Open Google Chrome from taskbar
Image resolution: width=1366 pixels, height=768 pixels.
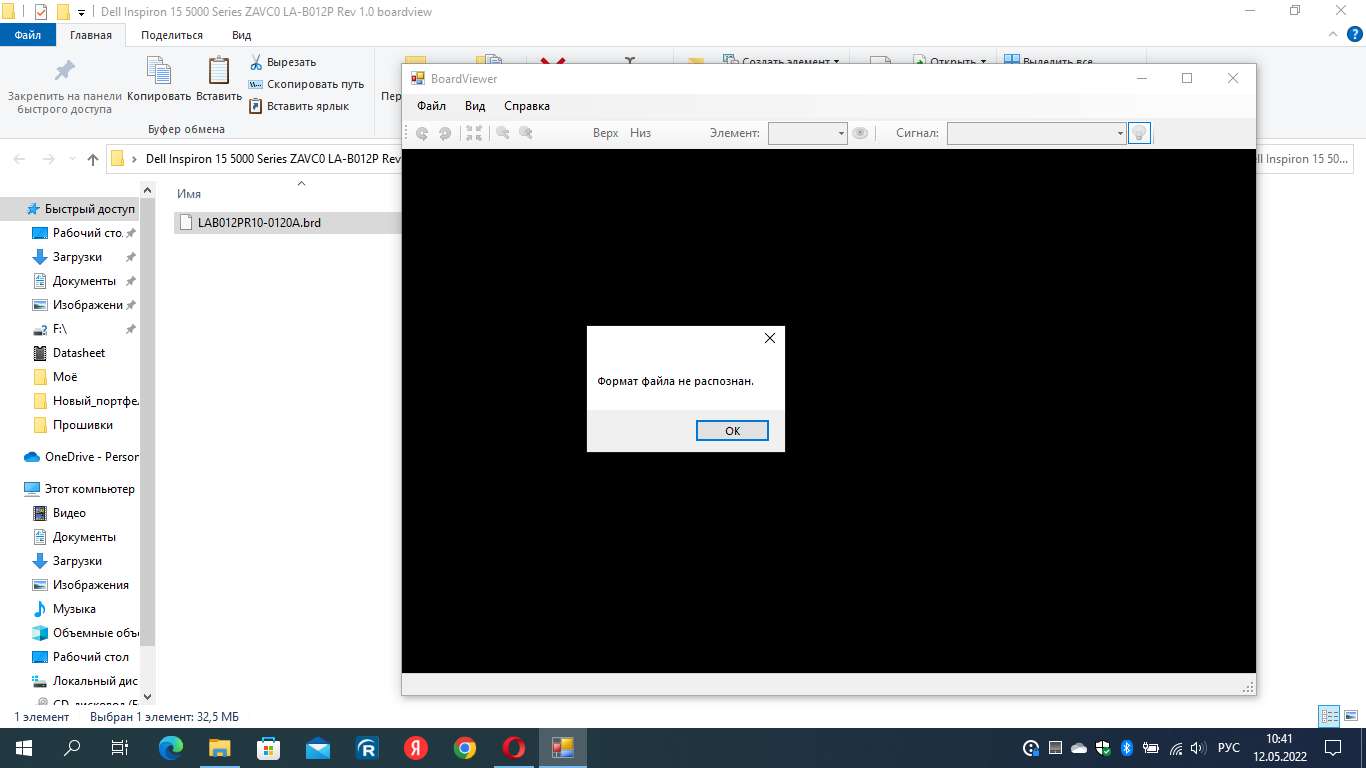tap(465, 748)
